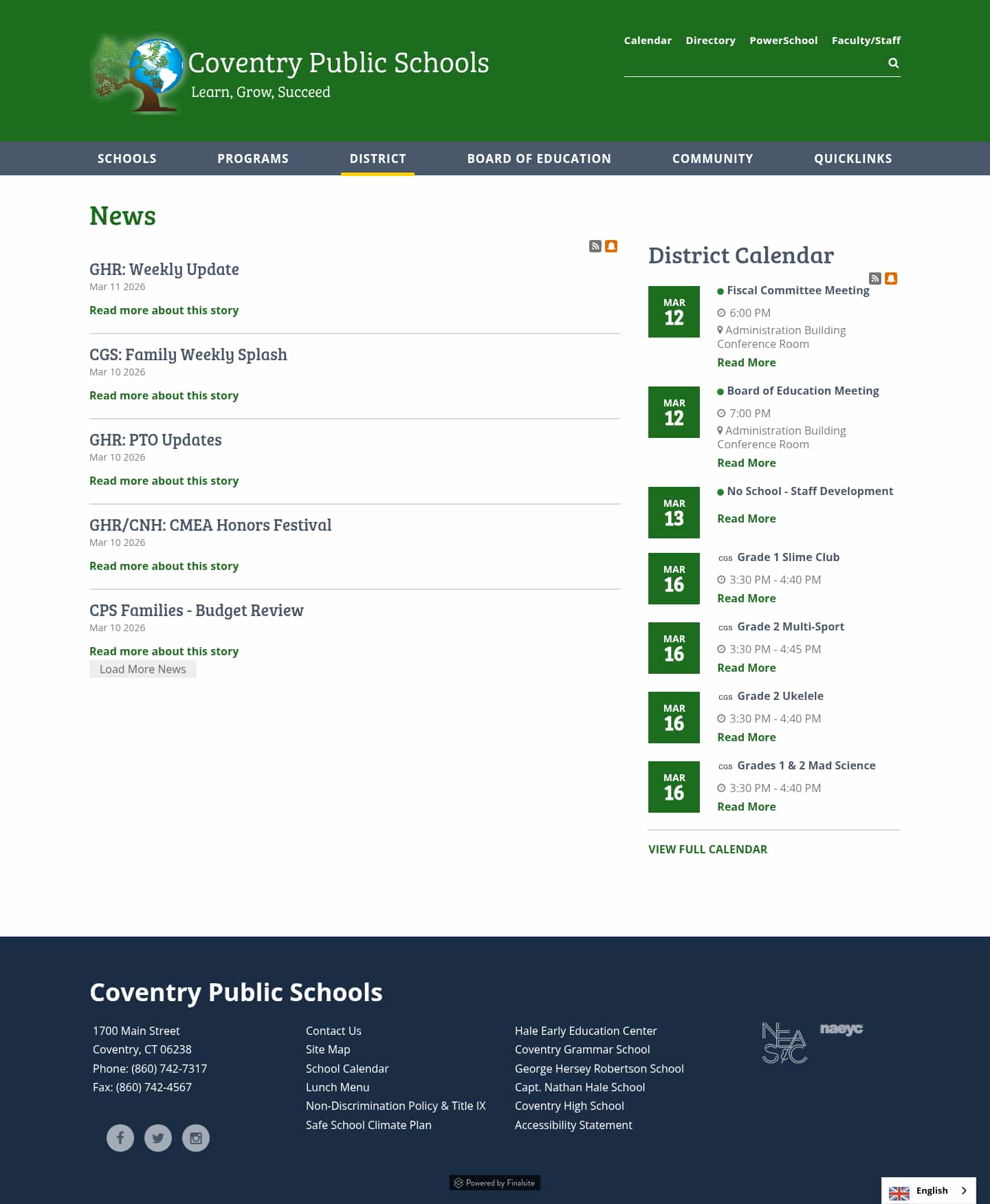Viewport: 990px width, 1204px height.
Task: Open the Site Map footer link
Action: tap(328, 1049)
